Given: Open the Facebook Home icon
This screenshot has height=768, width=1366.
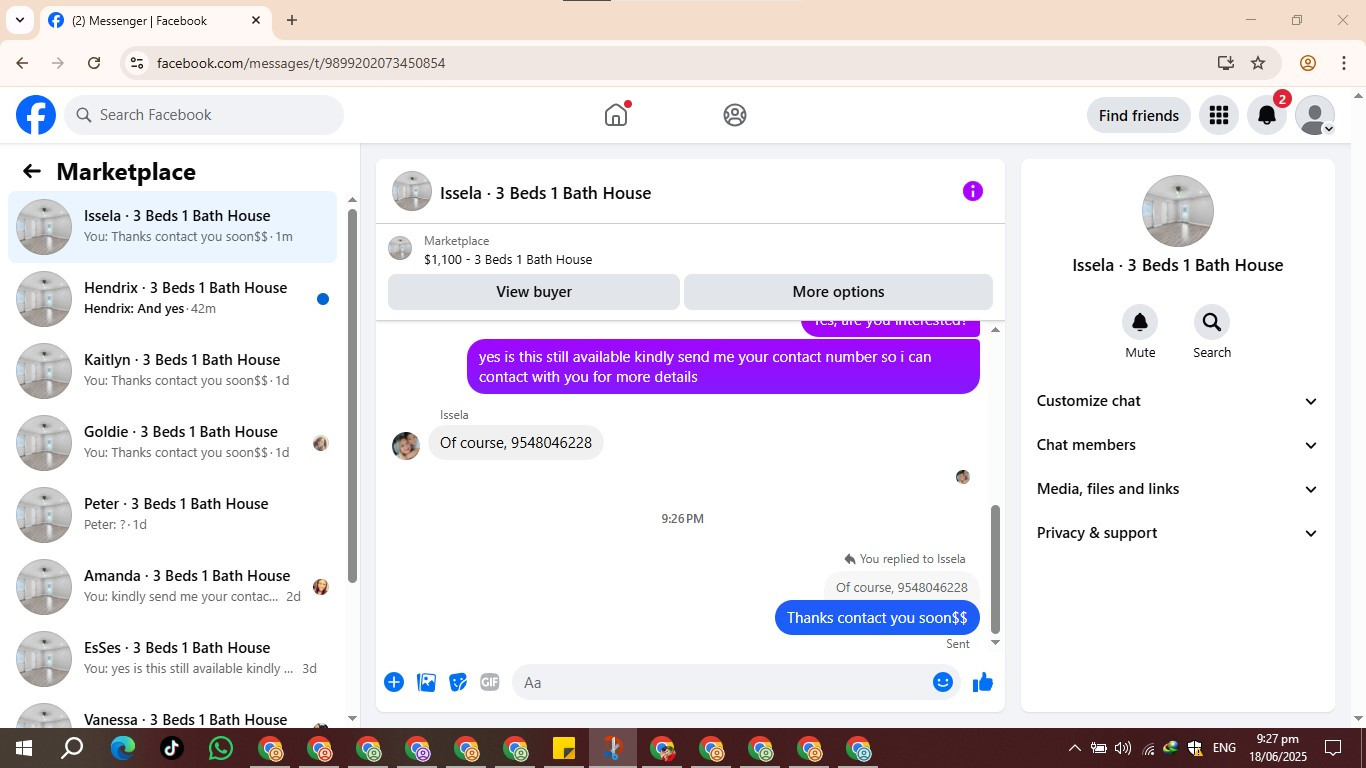Looking at the screenshot, I should [616, 115].
